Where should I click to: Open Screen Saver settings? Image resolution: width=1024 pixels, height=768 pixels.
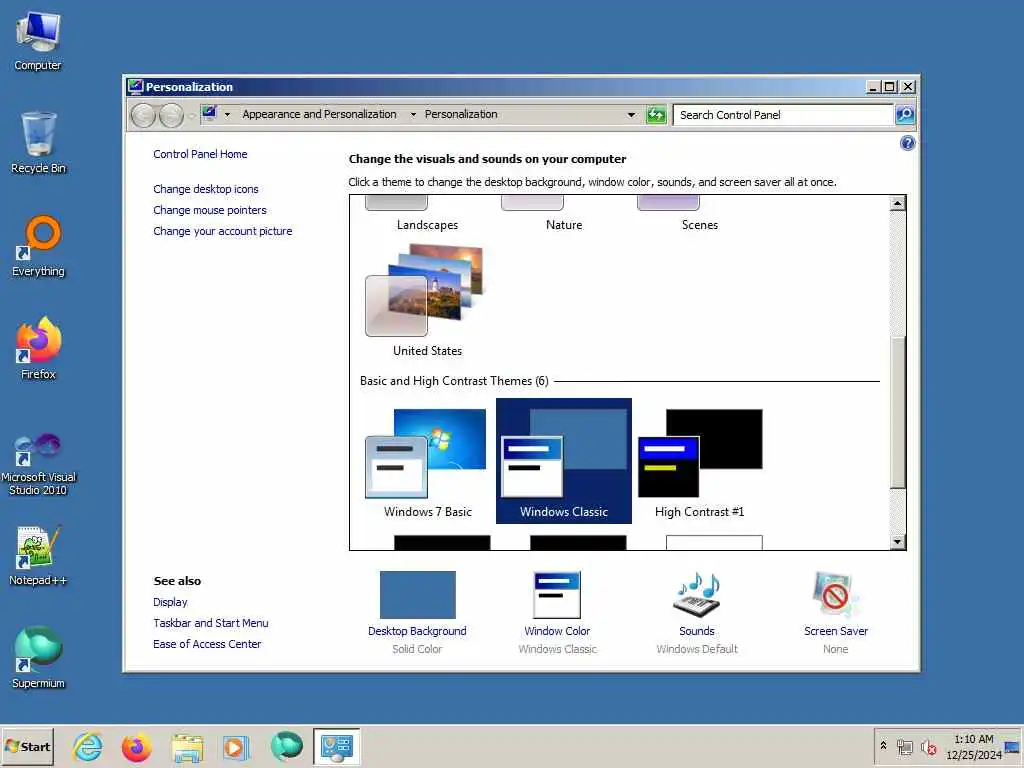(835, 613)
